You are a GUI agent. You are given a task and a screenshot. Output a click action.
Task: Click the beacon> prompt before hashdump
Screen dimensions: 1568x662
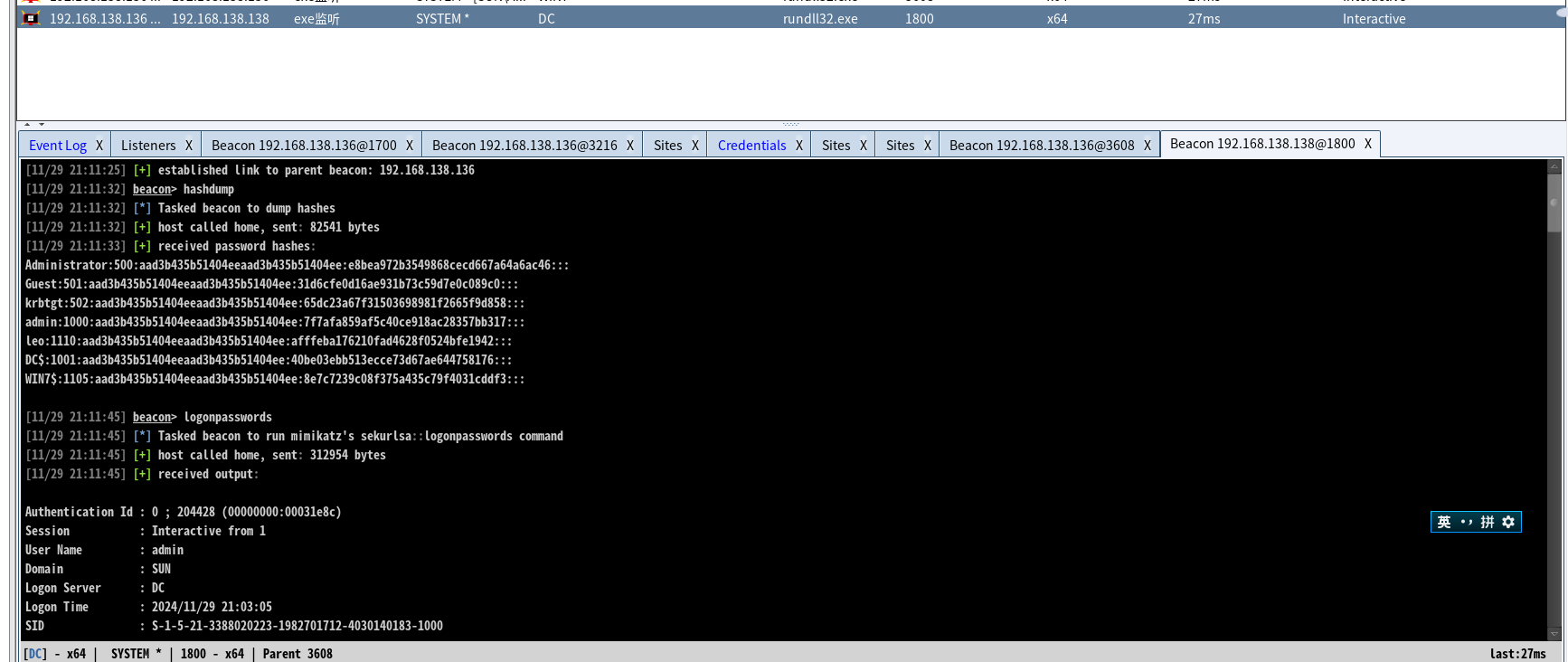(x=155, y=189)
